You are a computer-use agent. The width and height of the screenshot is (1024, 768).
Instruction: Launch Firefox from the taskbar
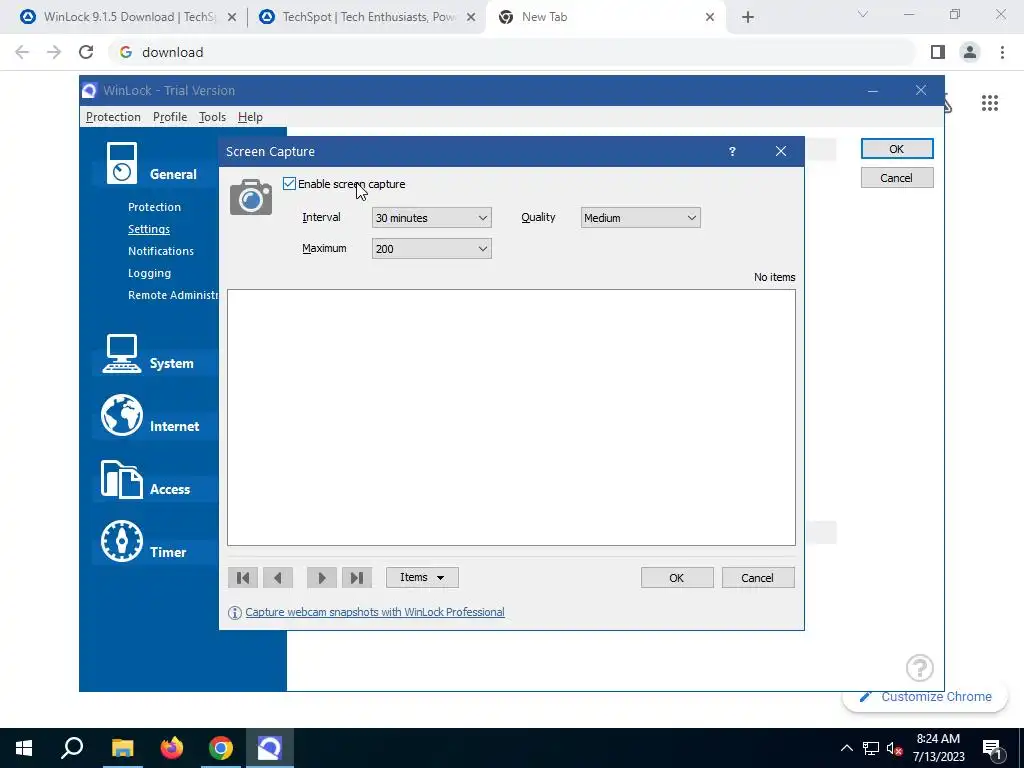pyautogui.click(x=172, y=748)
